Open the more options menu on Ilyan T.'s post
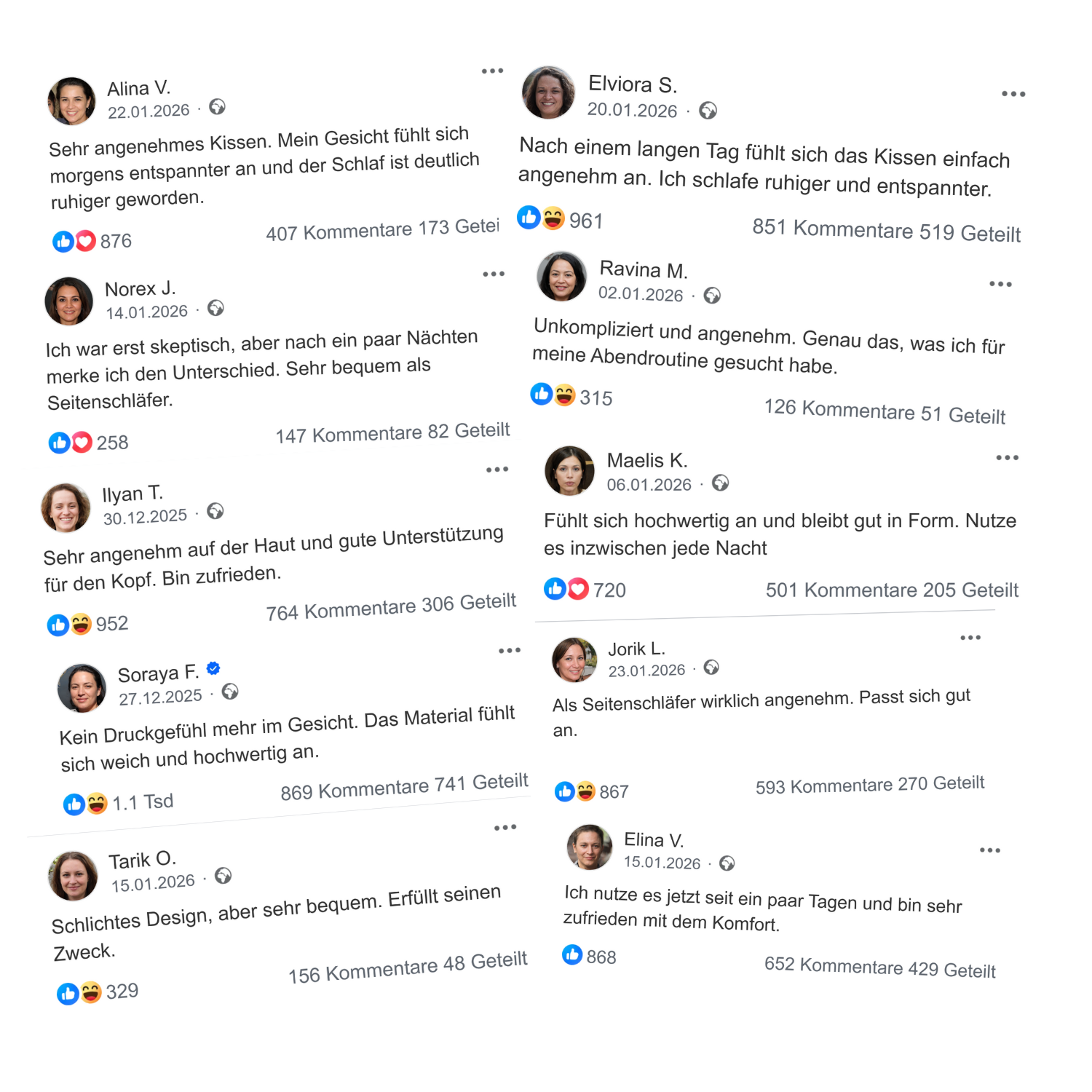Viewport: 1092px width, 1092px height. 497,470
